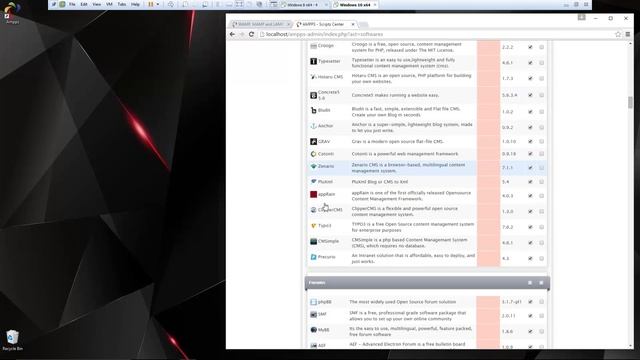
Task: Click the Forums section header title
Action: (317, 282)
